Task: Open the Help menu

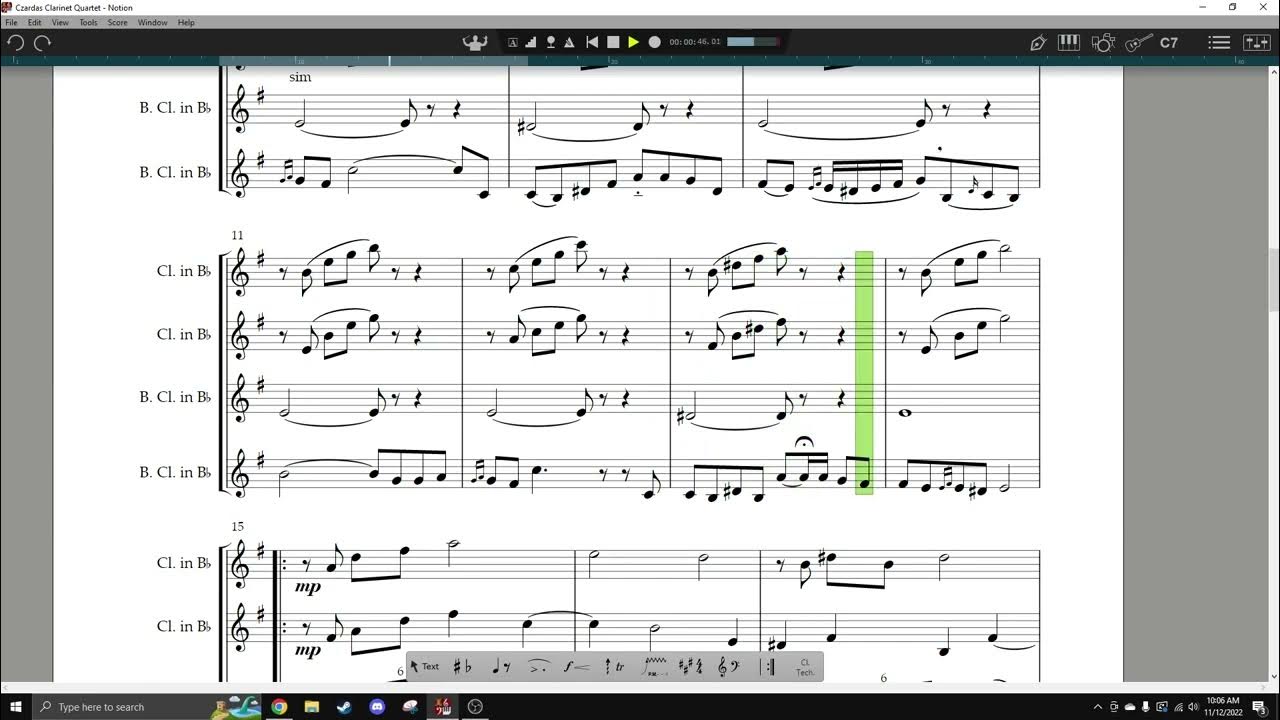Action: pyautogui.click(x=186, y=22)
